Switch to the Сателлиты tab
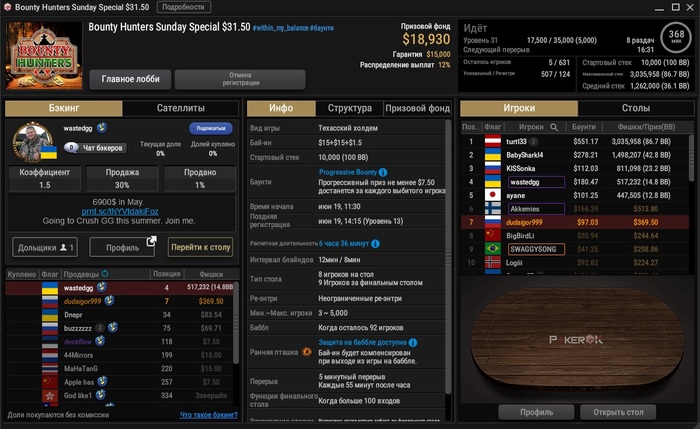The height and width of the screenshot is (429, 700). coord(181,108)
